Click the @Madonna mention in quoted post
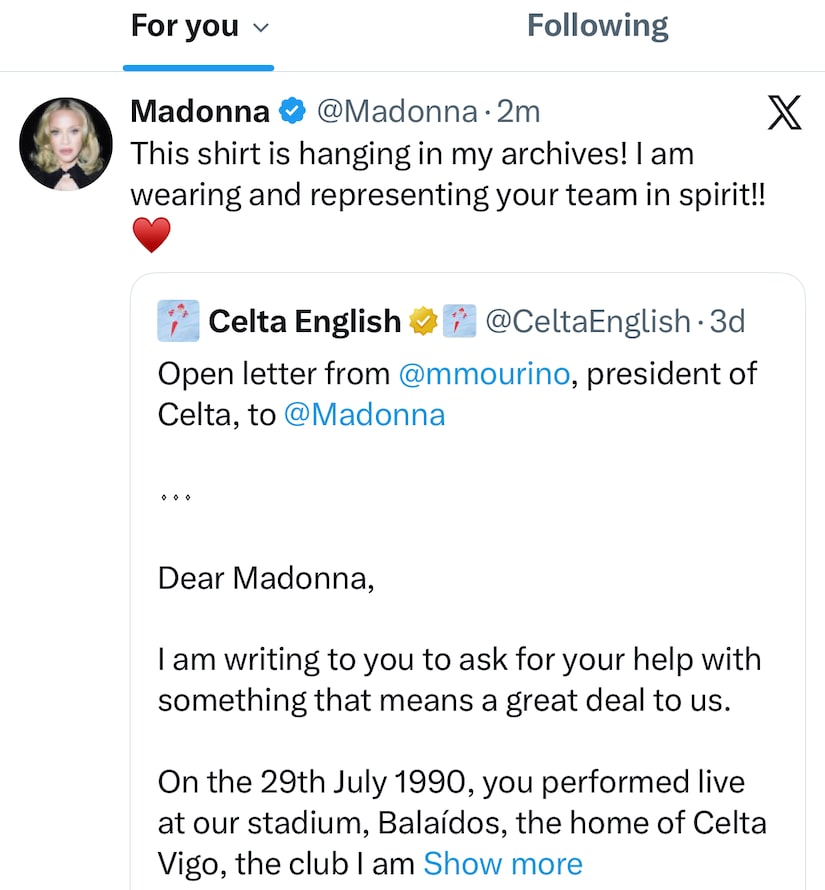Viewport: 825px width, 890px height. (x=364, y=414)
